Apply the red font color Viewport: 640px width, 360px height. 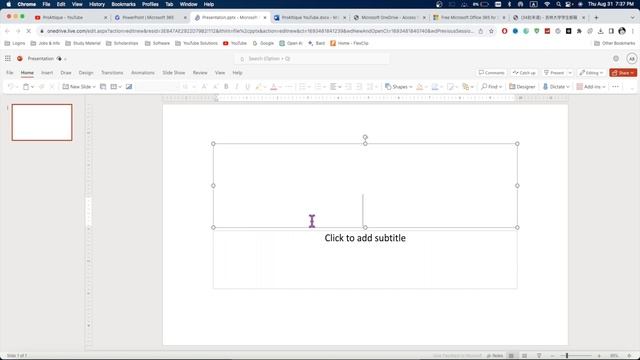(x=273, y=87)
